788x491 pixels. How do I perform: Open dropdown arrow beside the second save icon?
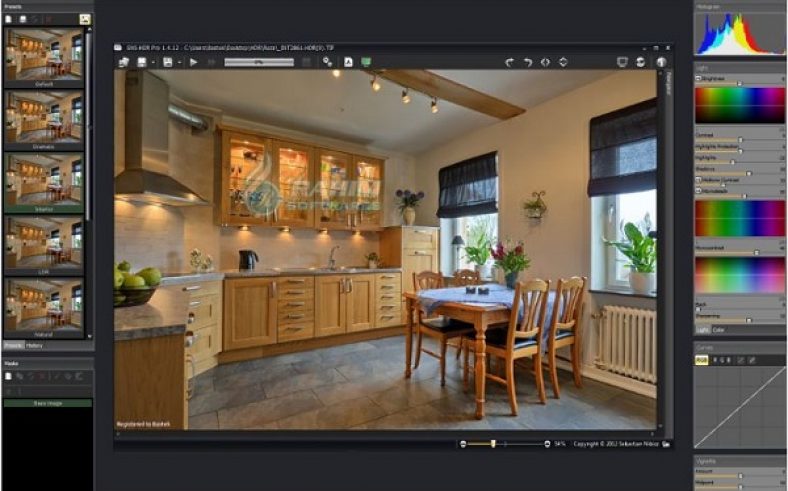179,63
